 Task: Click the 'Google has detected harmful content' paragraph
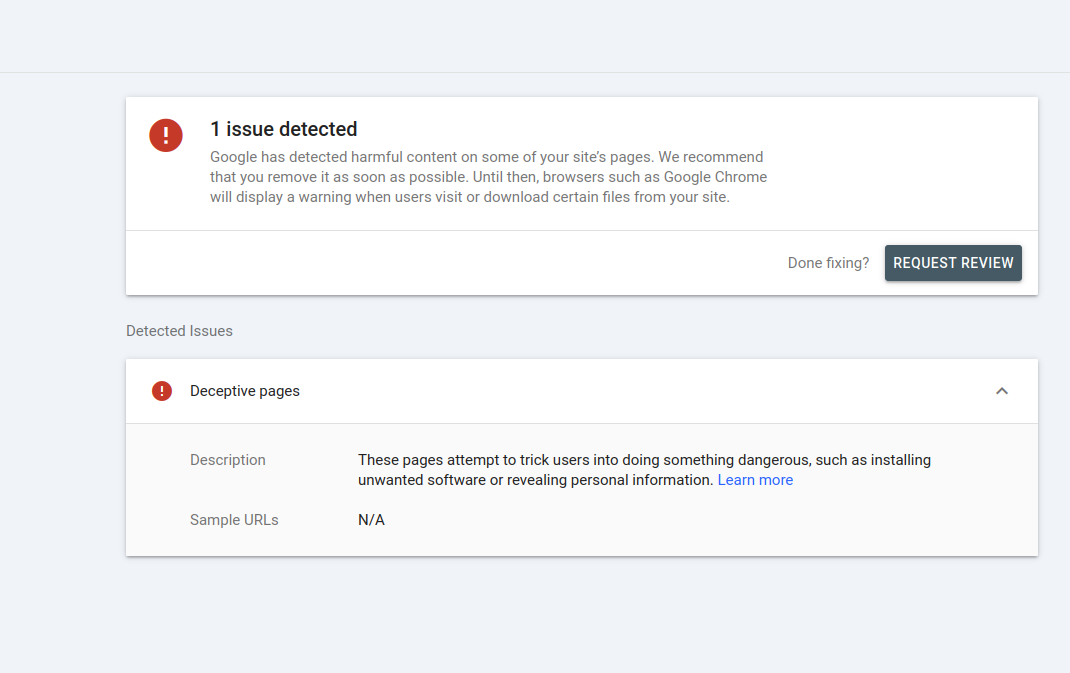tap(489, 177)
